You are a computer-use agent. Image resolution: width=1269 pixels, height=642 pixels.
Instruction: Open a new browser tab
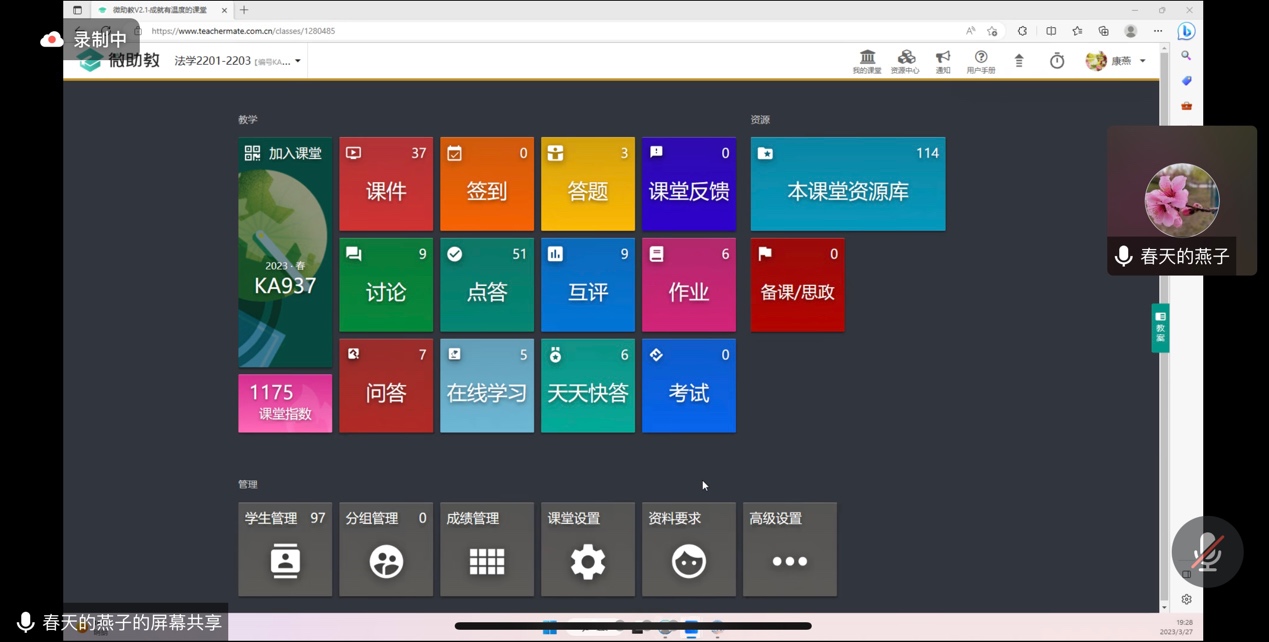coord(244,10)
